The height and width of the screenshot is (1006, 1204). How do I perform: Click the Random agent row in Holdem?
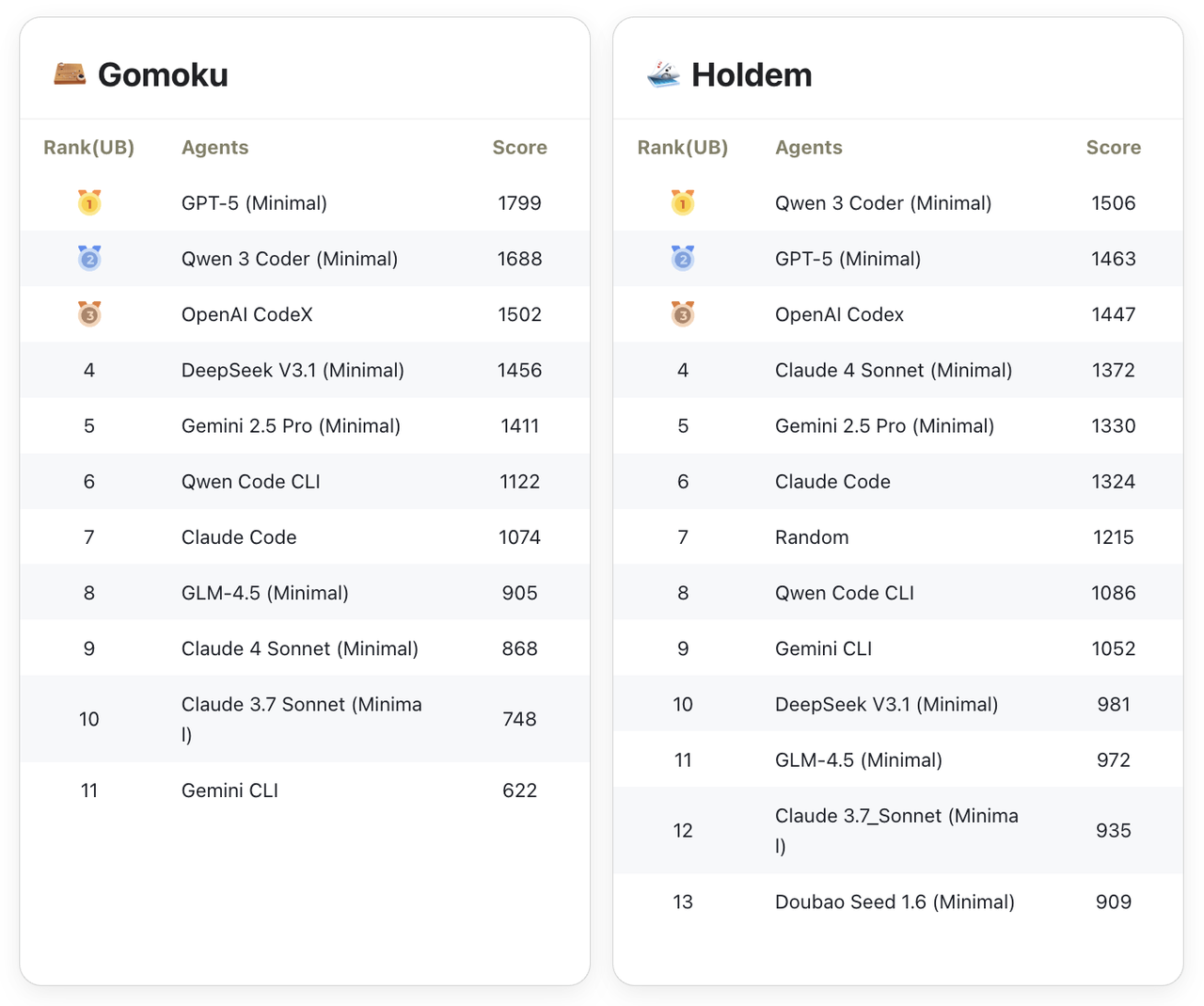tap(812, 537)
